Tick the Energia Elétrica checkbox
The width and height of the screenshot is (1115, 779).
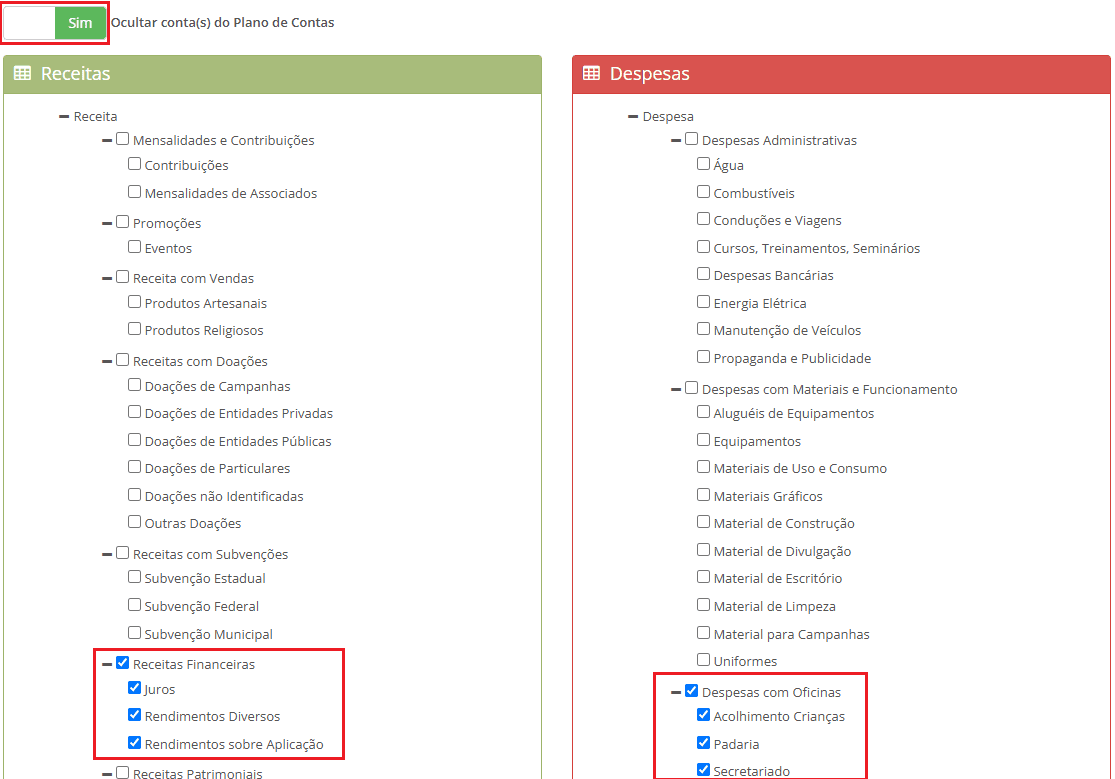point(703,302)
